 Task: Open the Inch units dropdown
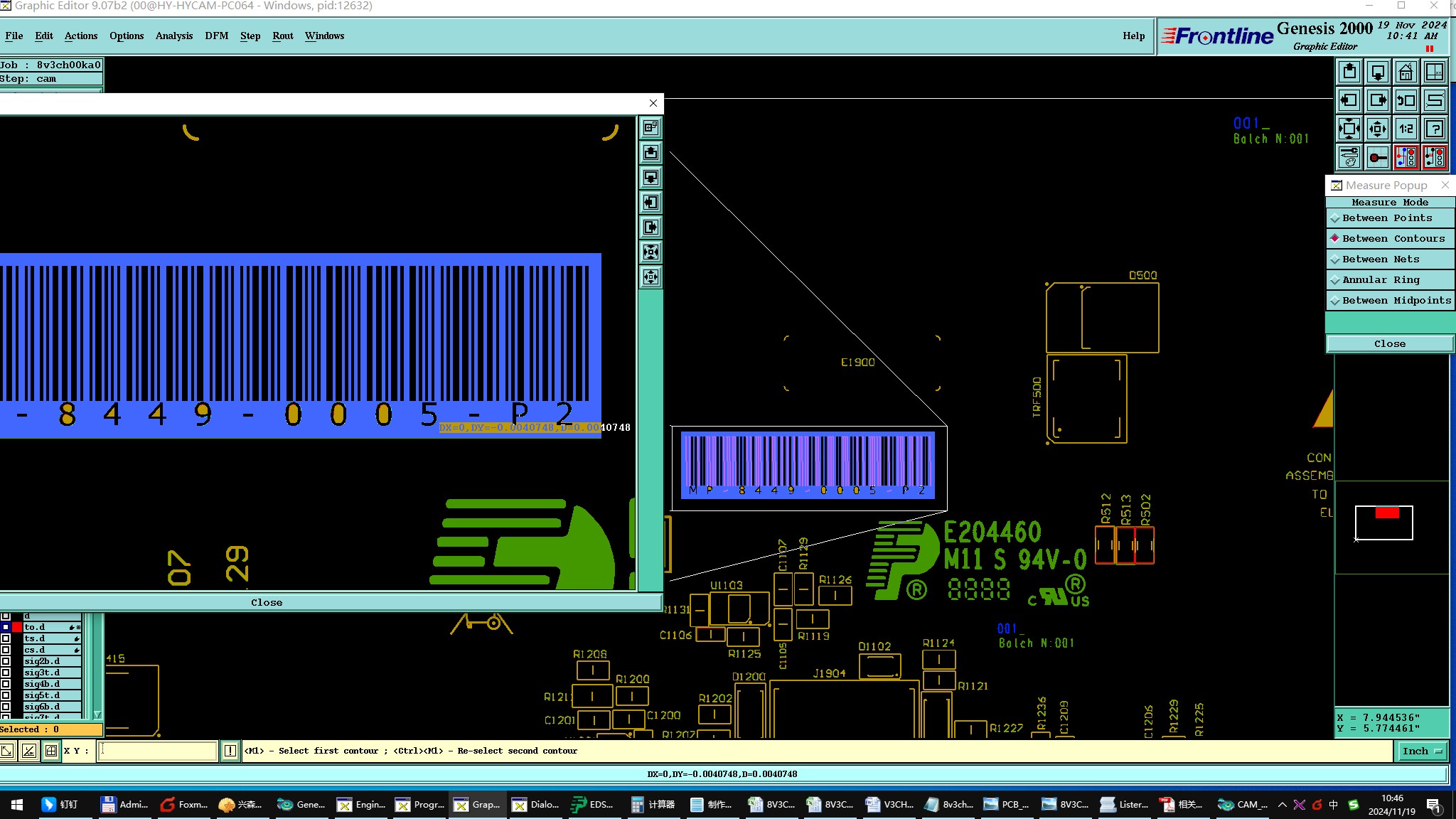(x=1423, y=751)
